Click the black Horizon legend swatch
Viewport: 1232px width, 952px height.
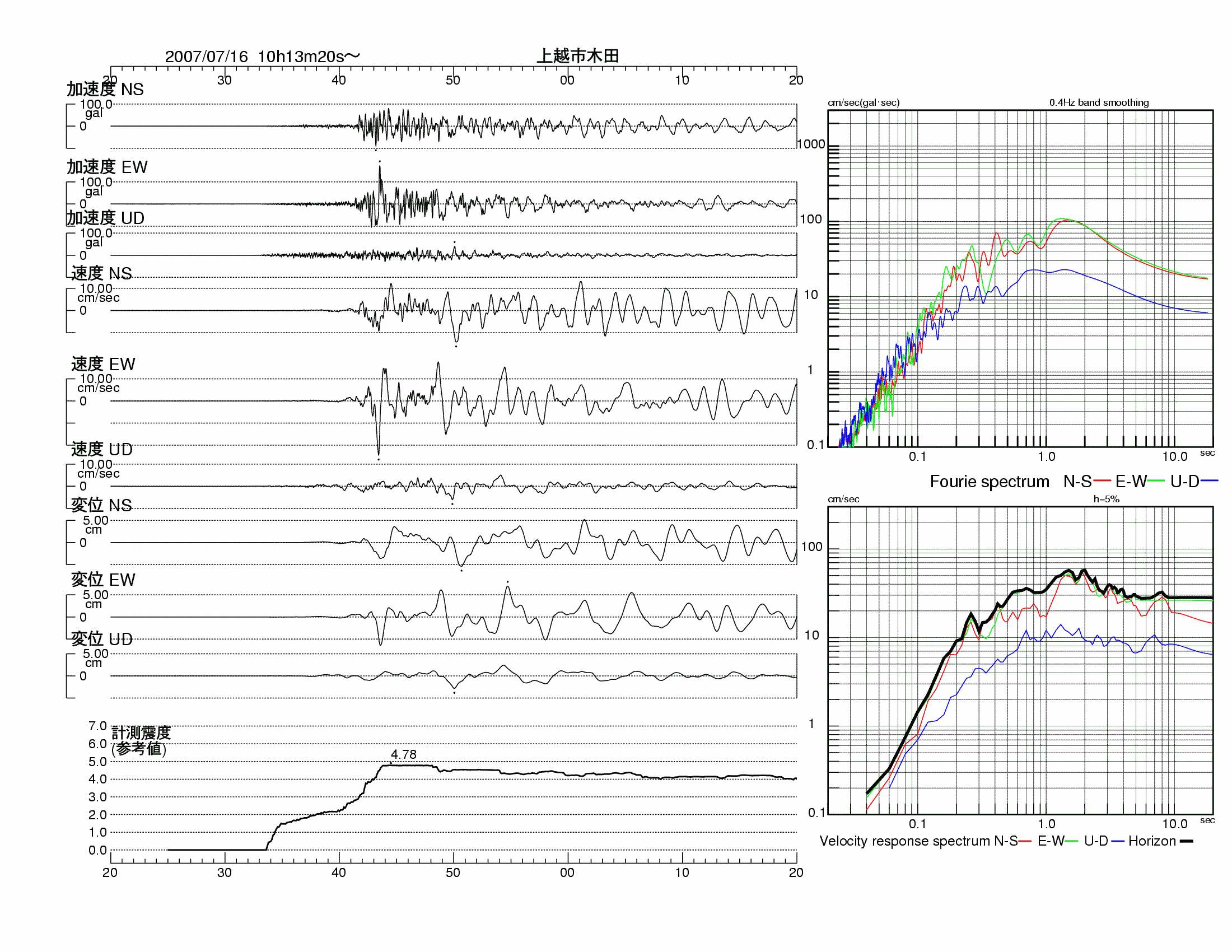point(1186,841)
